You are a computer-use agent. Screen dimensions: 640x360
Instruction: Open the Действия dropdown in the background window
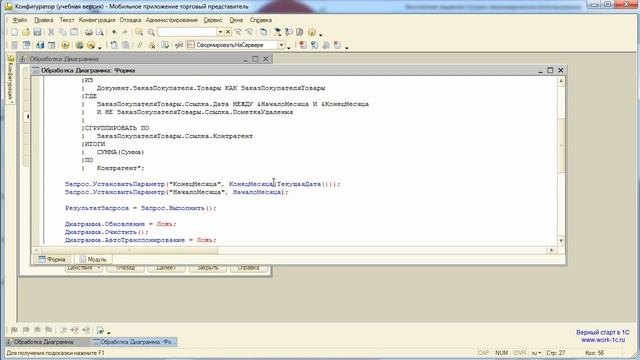(83, 268)
